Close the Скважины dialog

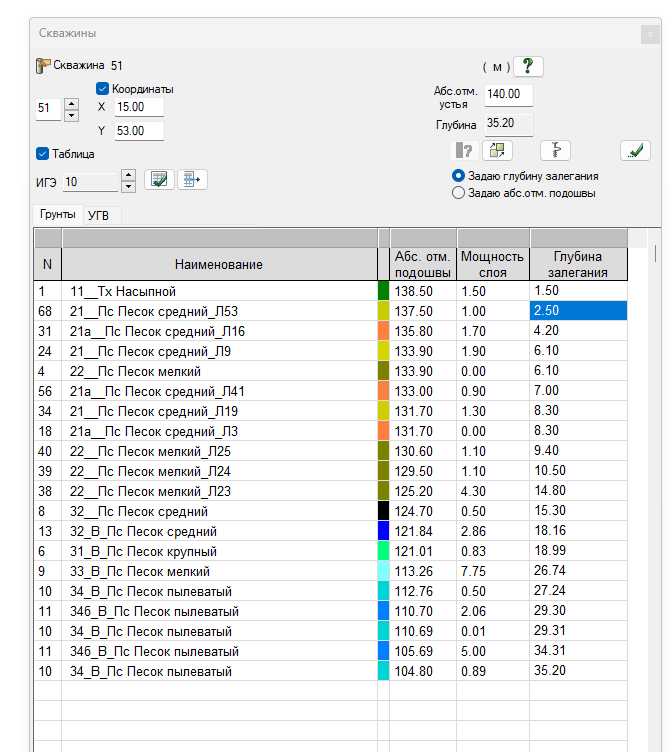(650, 35)
